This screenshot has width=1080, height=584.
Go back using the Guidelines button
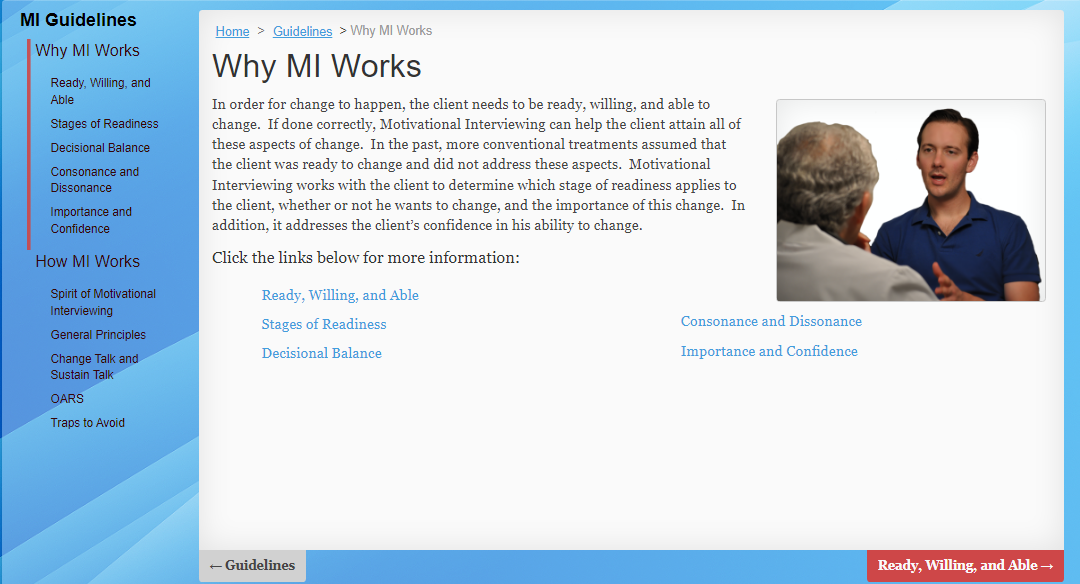click(253, 566)
